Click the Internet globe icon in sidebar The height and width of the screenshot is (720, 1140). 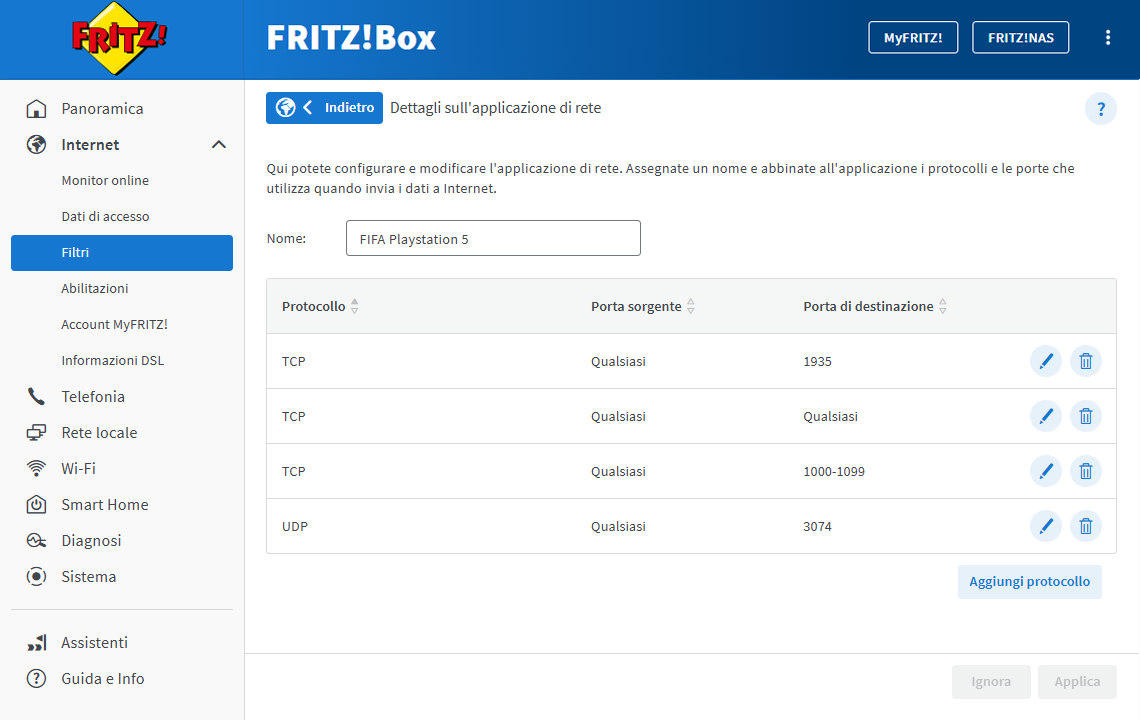coord(36,145)
